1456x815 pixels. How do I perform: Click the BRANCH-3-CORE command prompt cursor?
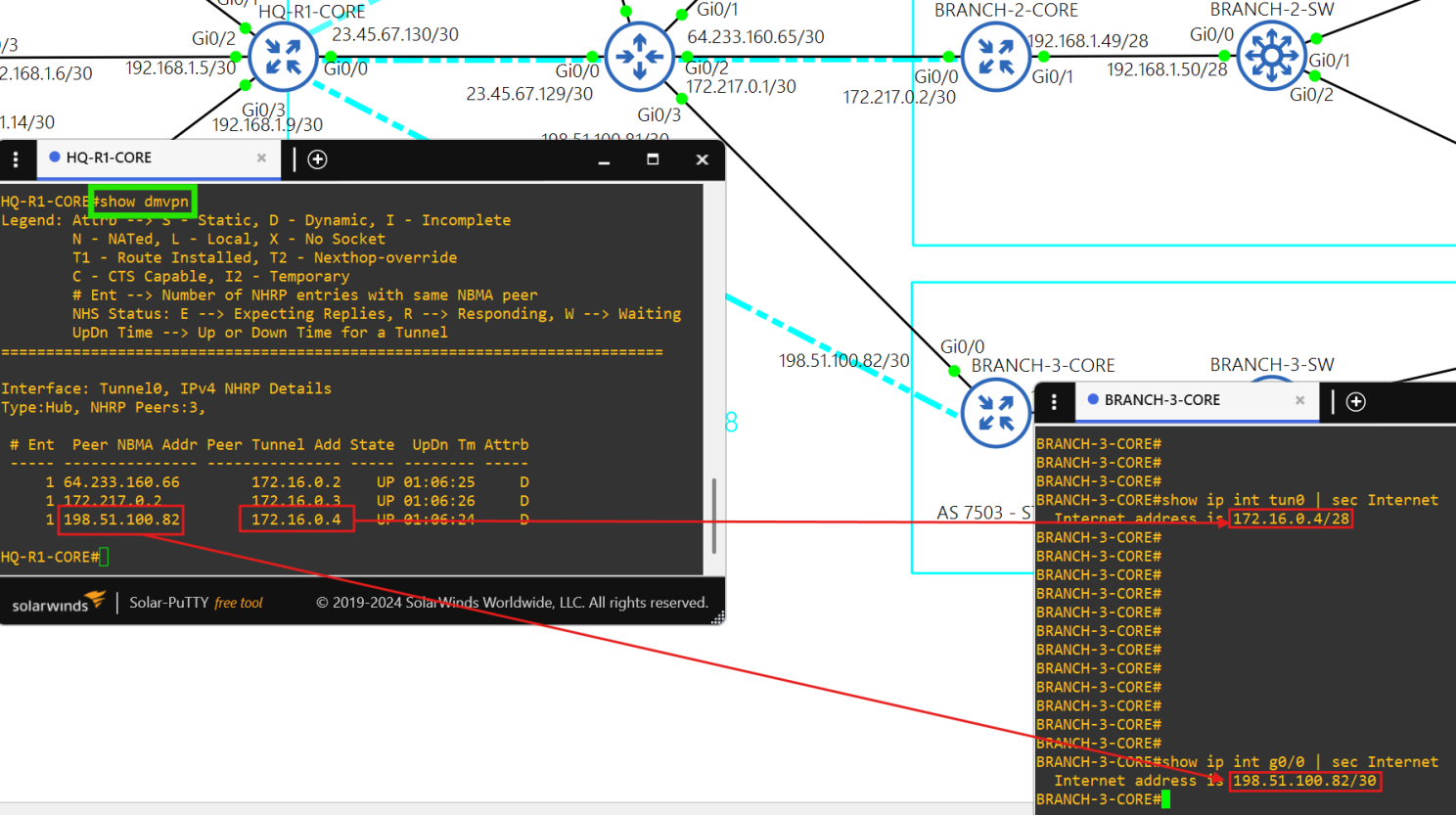[x=1165, y=799]
